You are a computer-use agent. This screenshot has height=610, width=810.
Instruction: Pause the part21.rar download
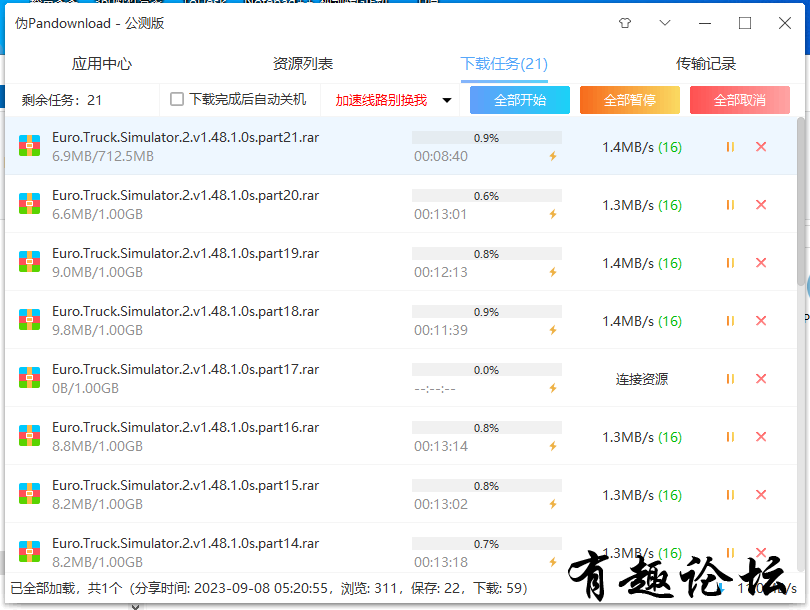coord(730,147)
